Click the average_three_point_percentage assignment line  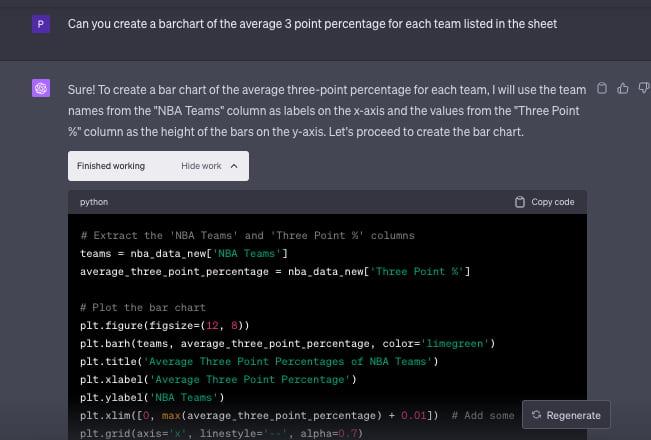(275, 271)
